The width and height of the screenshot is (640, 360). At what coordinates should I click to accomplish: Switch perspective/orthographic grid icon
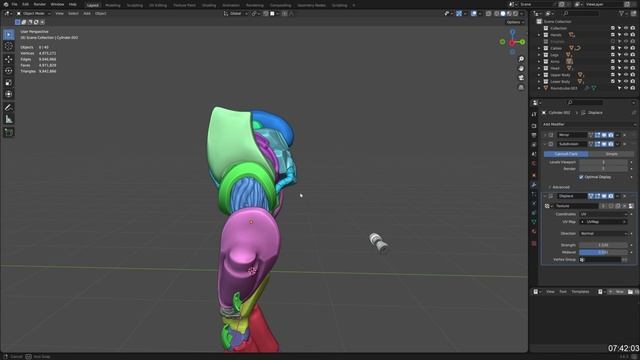tap(521, 87)
